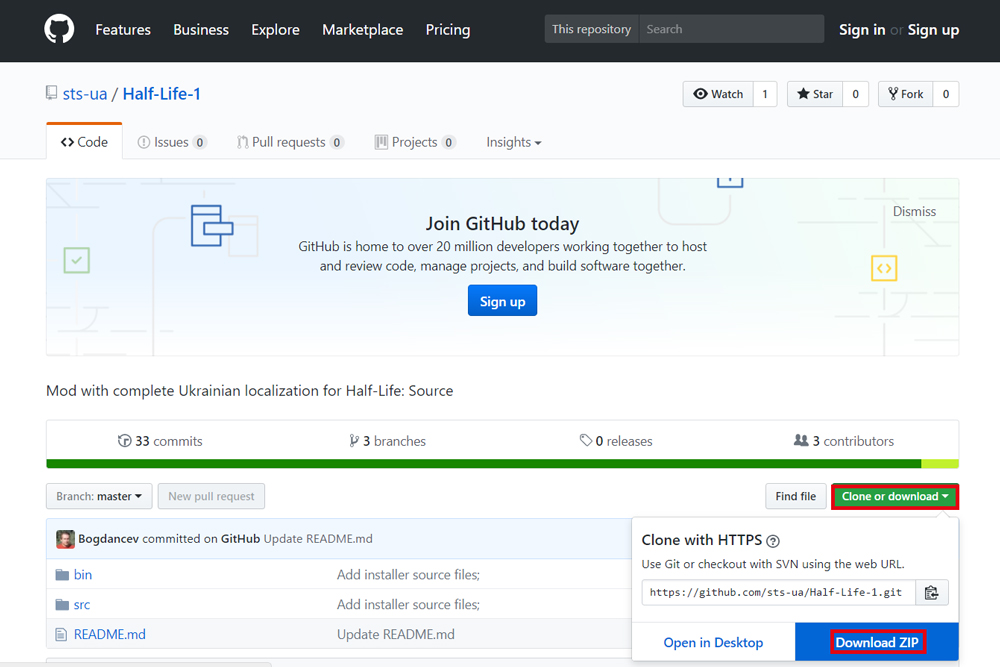Open the bin folder

click(83, 575)
